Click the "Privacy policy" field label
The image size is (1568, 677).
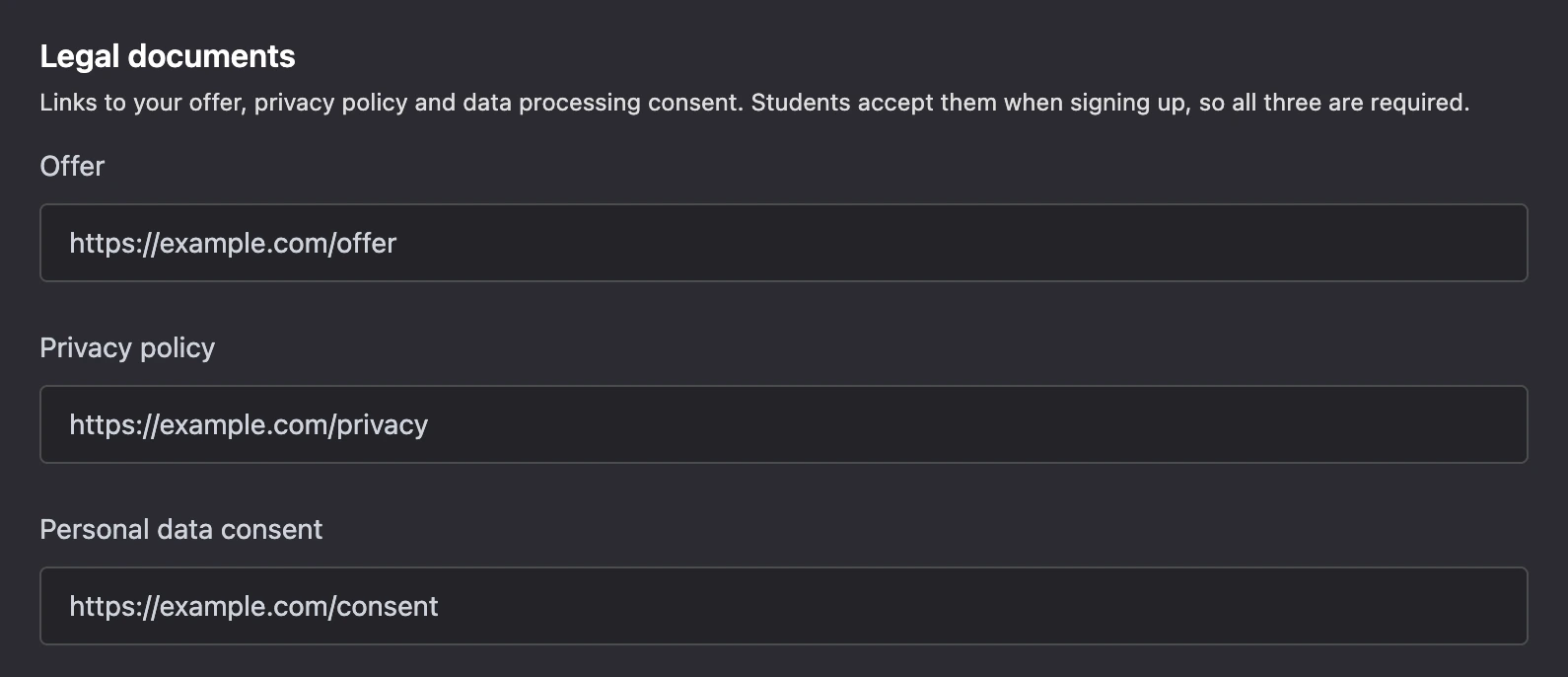click(127, 348)
